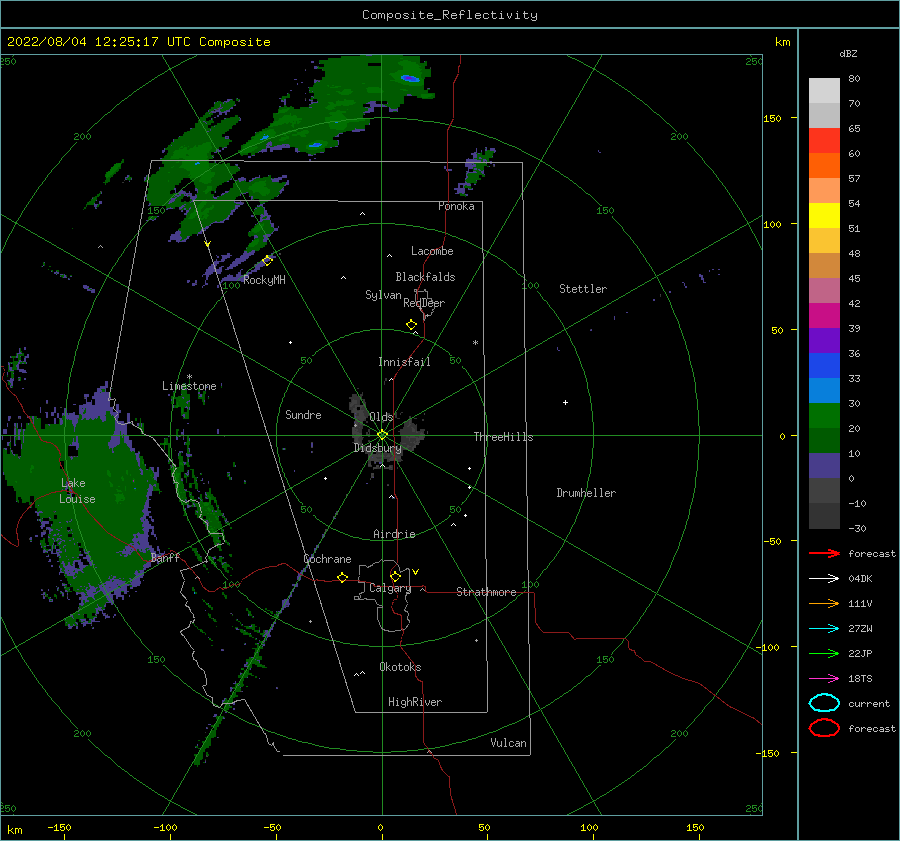Click the yellow diamond marker beside RockyMH
Image resolution: width=900 pixels, height=841 pixels.
267,261
